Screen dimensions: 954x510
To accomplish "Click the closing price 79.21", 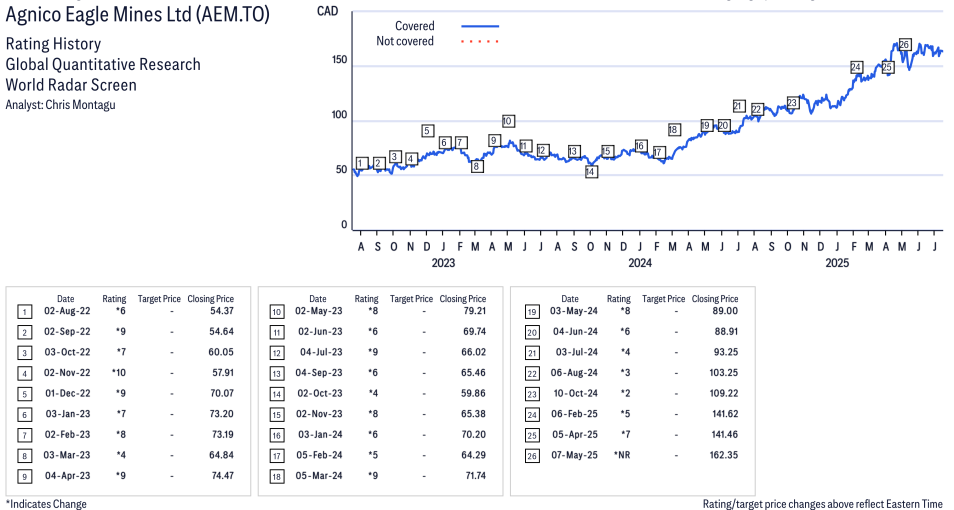I will click(x=473, y=311).
